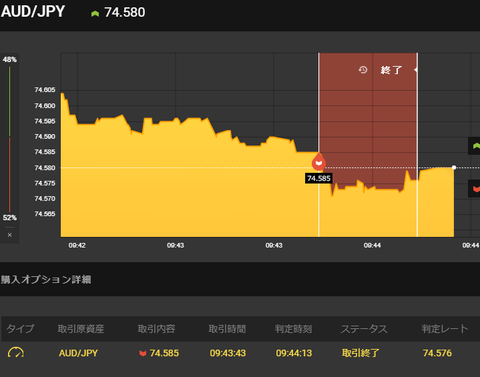
Task: Click the red entry-point marker on the chart
Action: coord(319,162)
